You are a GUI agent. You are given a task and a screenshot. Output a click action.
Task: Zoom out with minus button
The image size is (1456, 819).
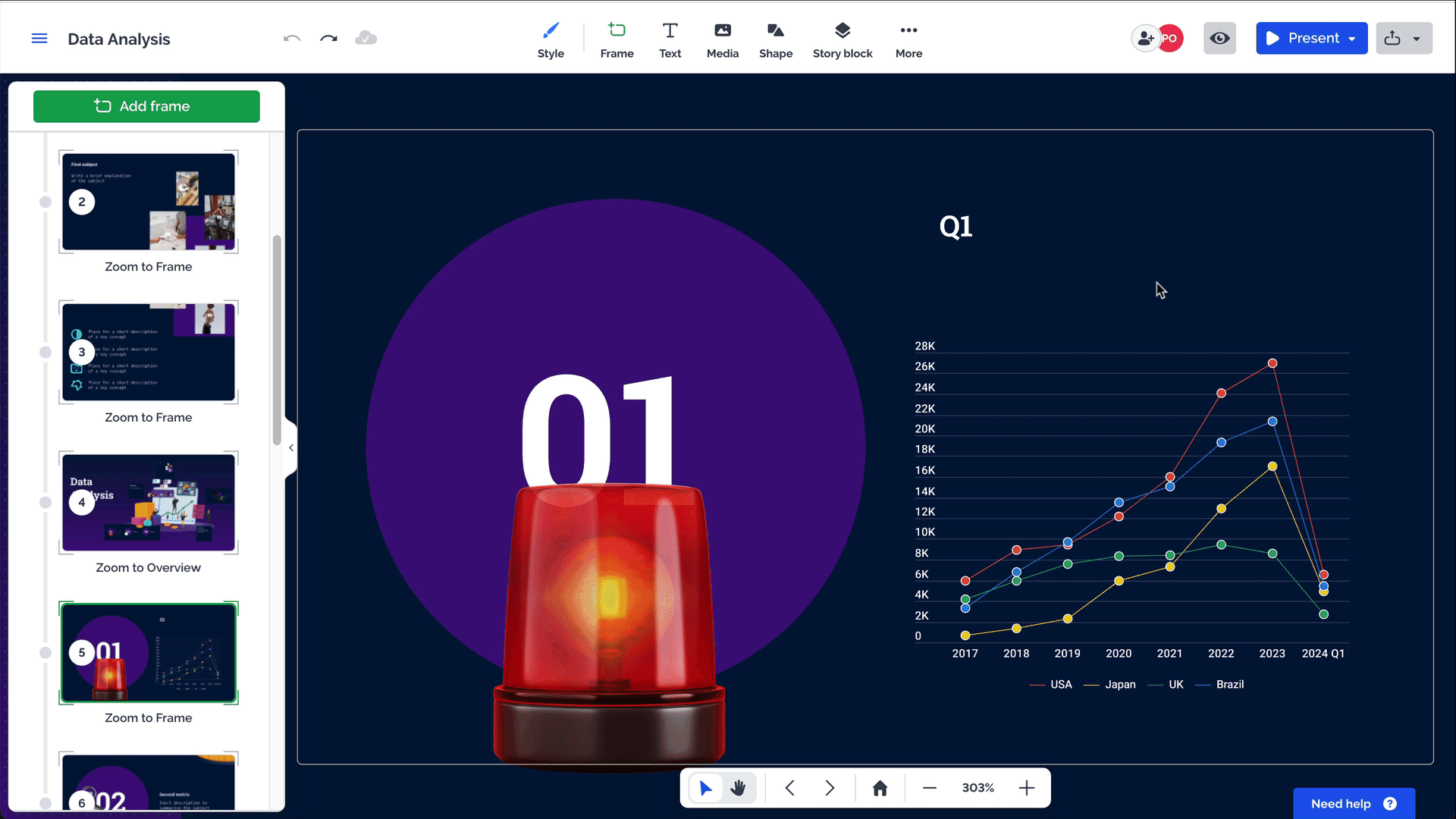pyautogui.click(x=930, y=788)
